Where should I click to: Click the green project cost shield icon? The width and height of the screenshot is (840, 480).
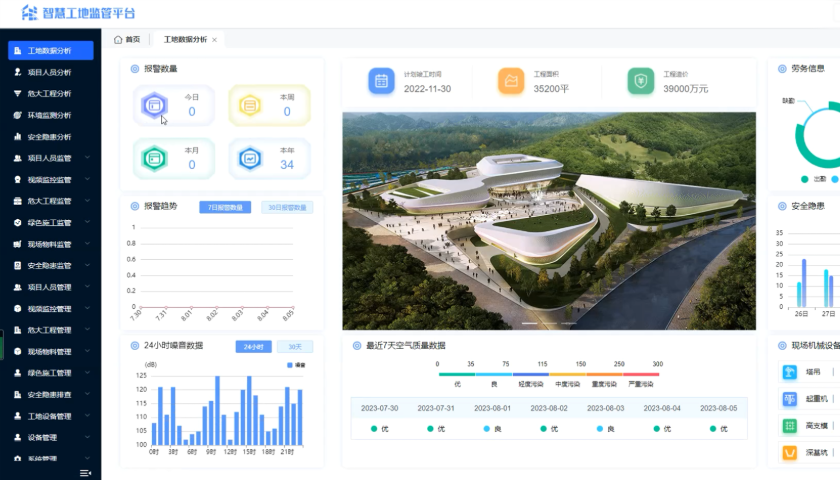pos(640,82)
